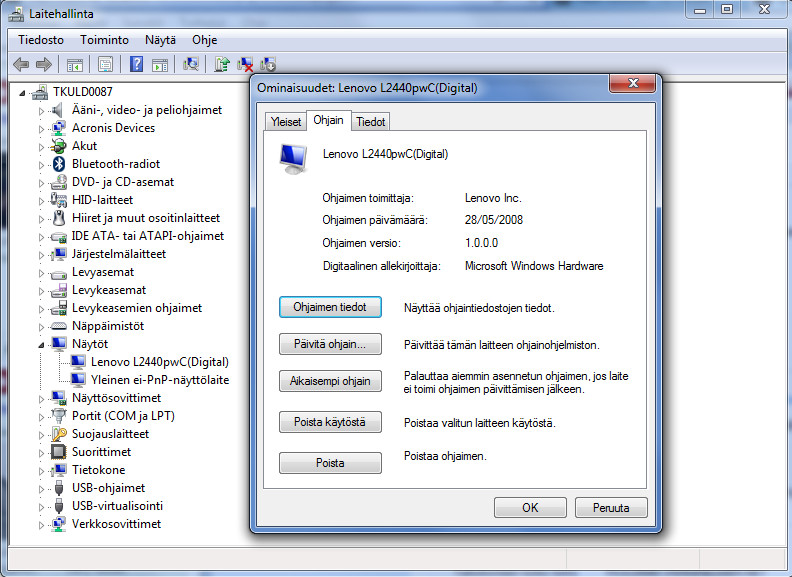Expand the Levyasemat node

pyautogui.click(x=41, y=272)
